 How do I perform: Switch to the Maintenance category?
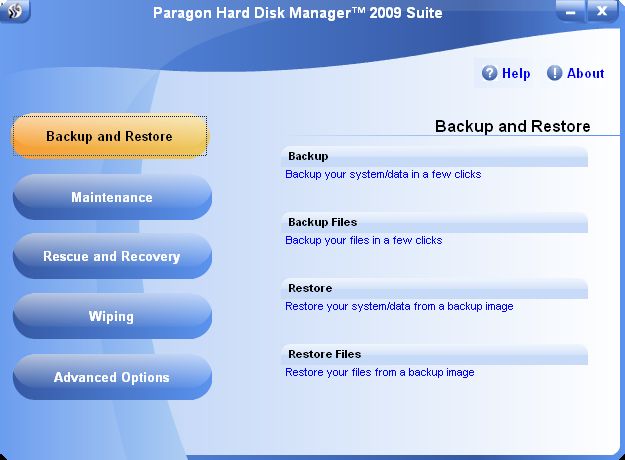(112, 197)
